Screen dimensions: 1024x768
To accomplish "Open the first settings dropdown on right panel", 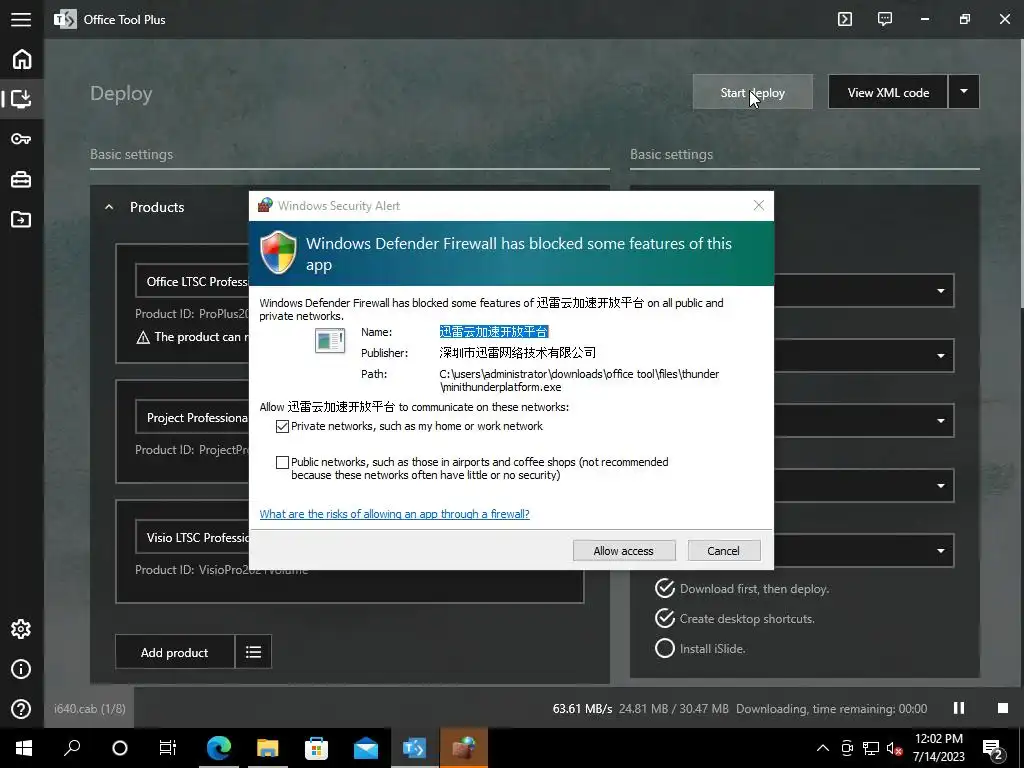I will (940, 291).
